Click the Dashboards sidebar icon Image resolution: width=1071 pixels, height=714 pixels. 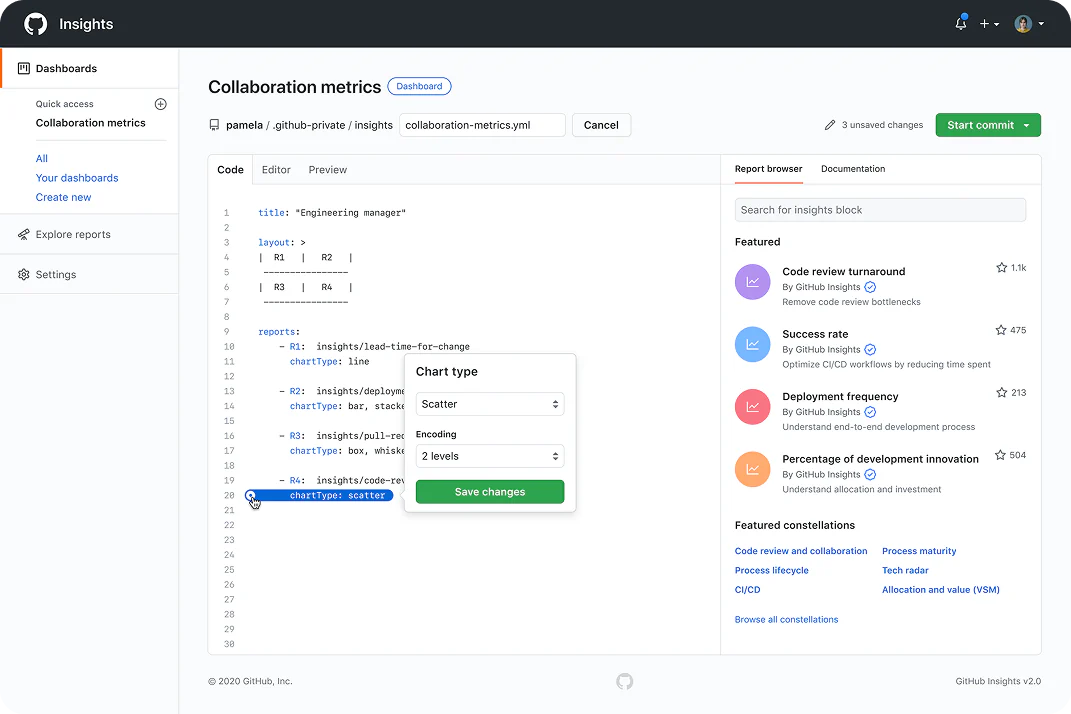pos(24,68)
